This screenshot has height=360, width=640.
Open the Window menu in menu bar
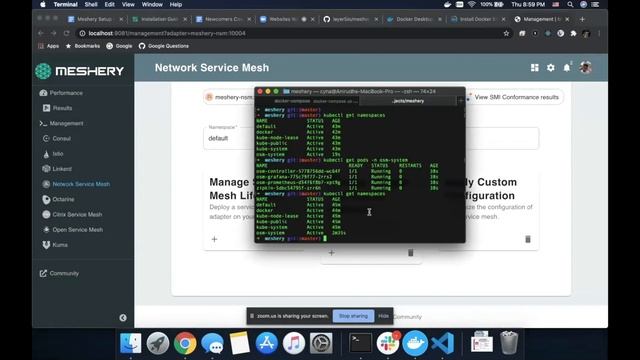pos(152,4)
